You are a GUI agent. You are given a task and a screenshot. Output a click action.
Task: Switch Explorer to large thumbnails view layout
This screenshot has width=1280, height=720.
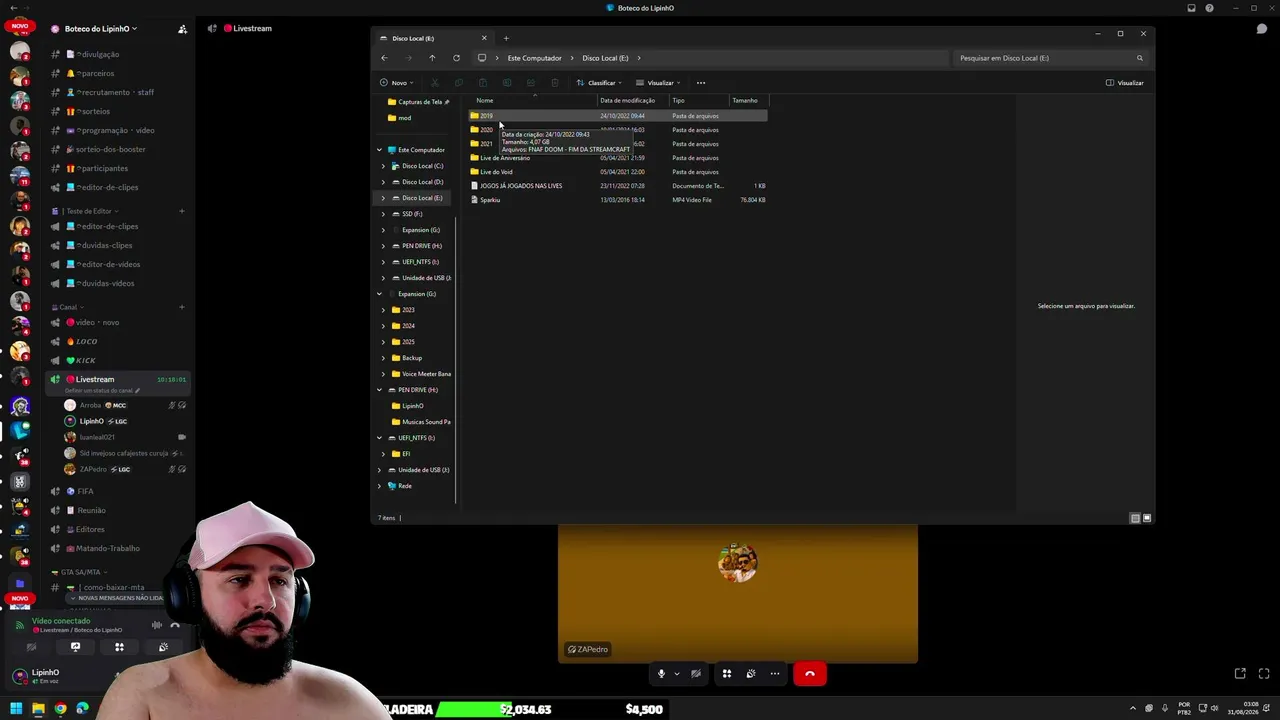click(x=1147, y=518)
